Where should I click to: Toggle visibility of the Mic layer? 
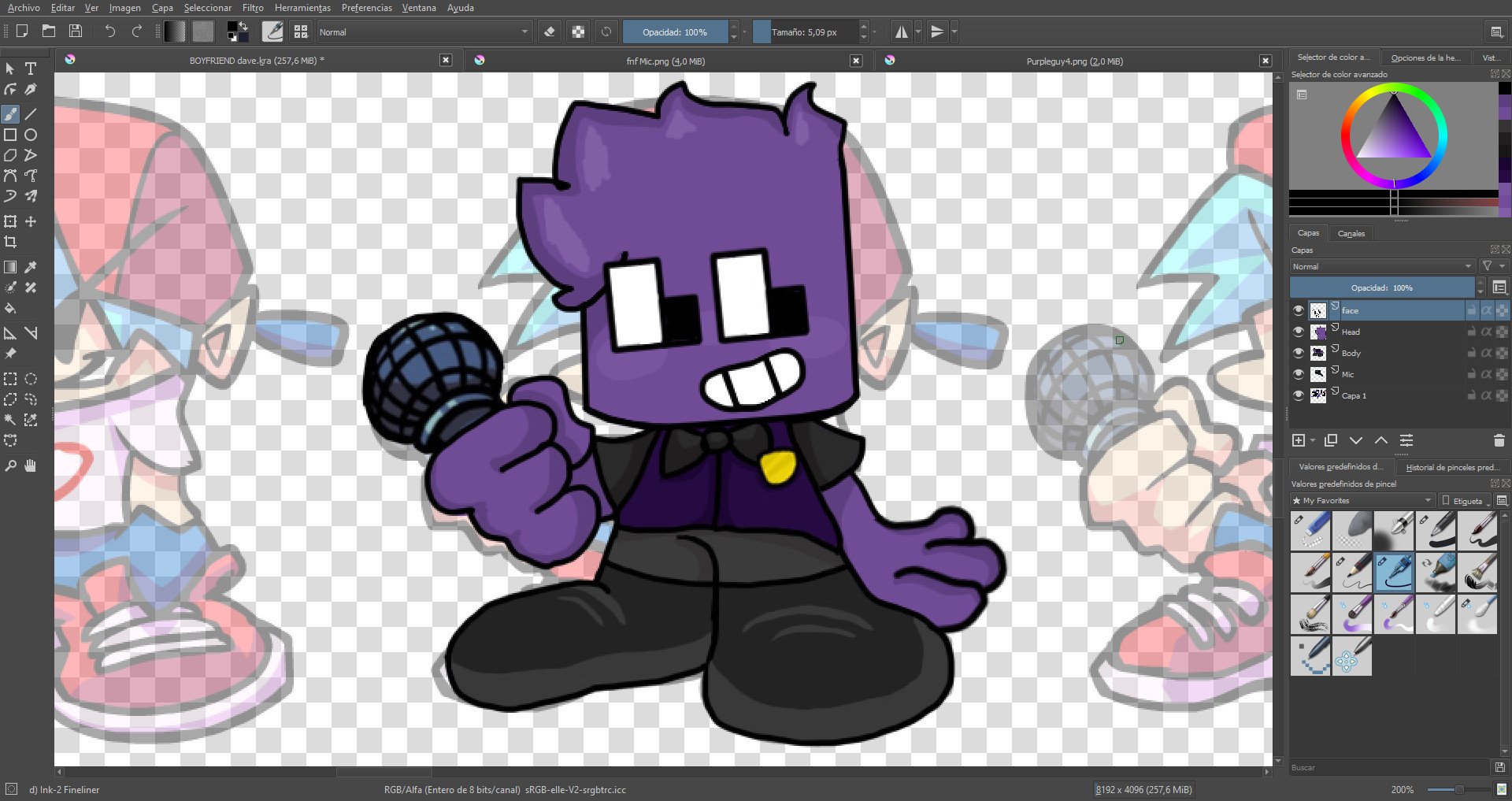(x=1298, y=374)
